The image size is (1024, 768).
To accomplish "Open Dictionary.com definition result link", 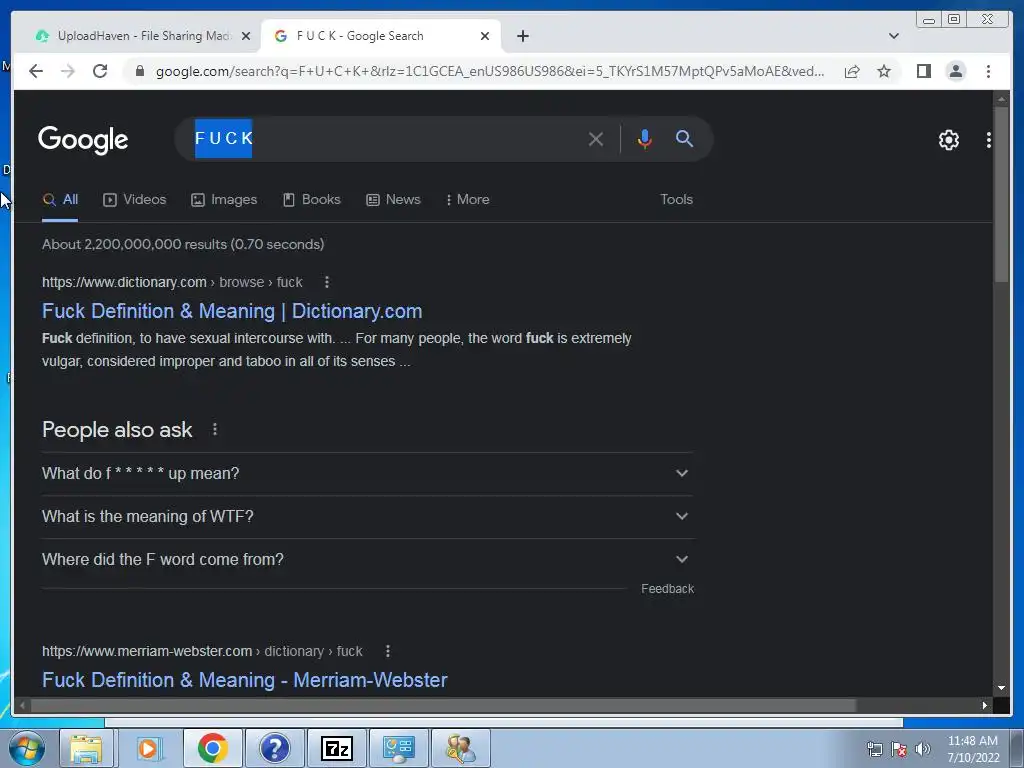I will point(232,312).
